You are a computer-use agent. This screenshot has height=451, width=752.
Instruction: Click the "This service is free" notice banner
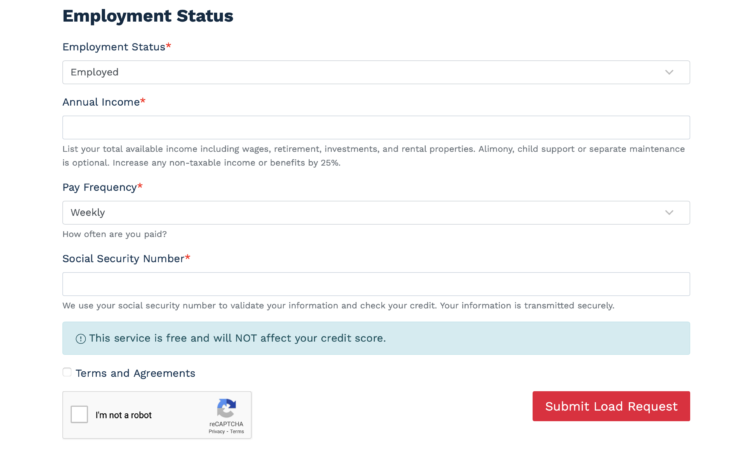coord(376,338)
